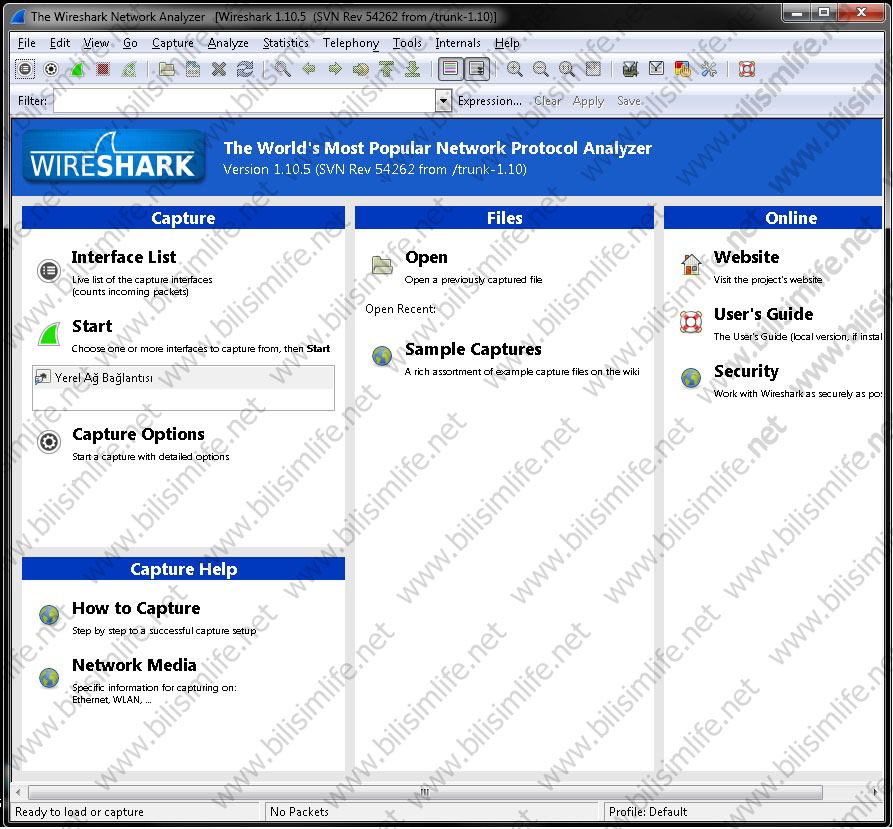The image size is (893, 829).
Task: Open Capture Options via the gear toolbar icon
Action: coord(50,69)
